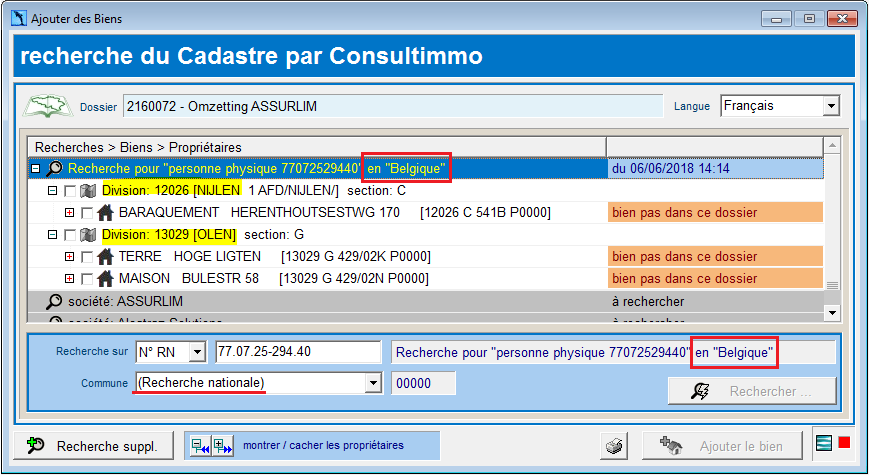869x475 pixels.
Task: Click the Rechercher button
Action: [x=752, y=391]
